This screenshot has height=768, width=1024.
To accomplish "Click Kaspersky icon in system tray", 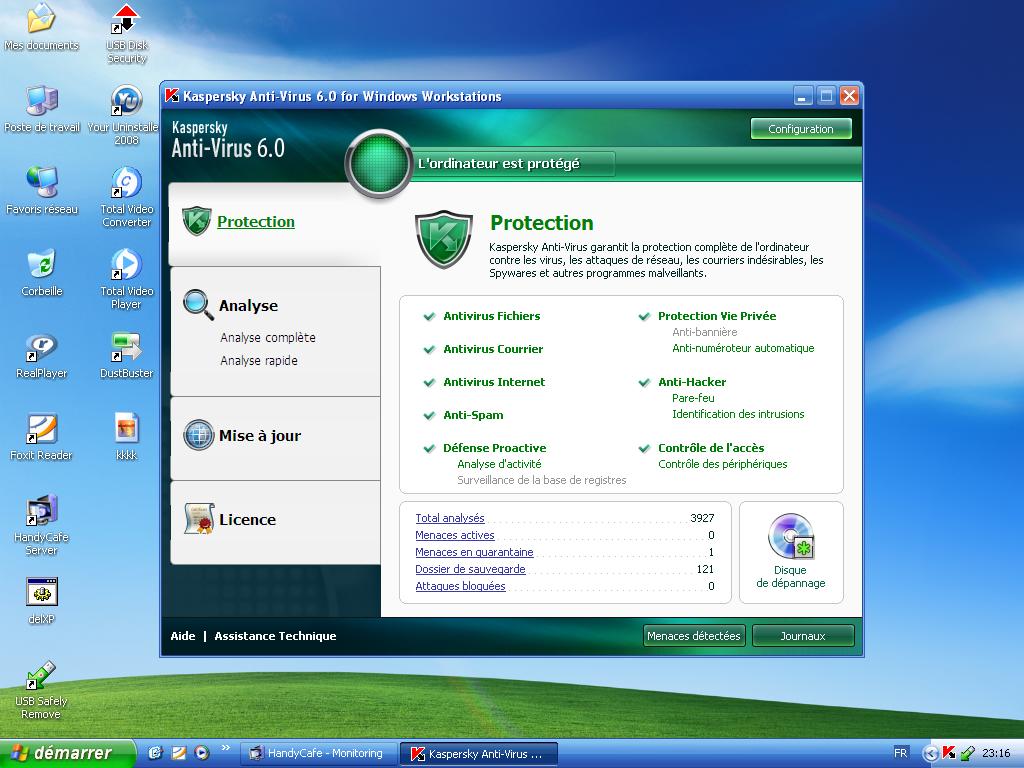I will coord(948,753).
